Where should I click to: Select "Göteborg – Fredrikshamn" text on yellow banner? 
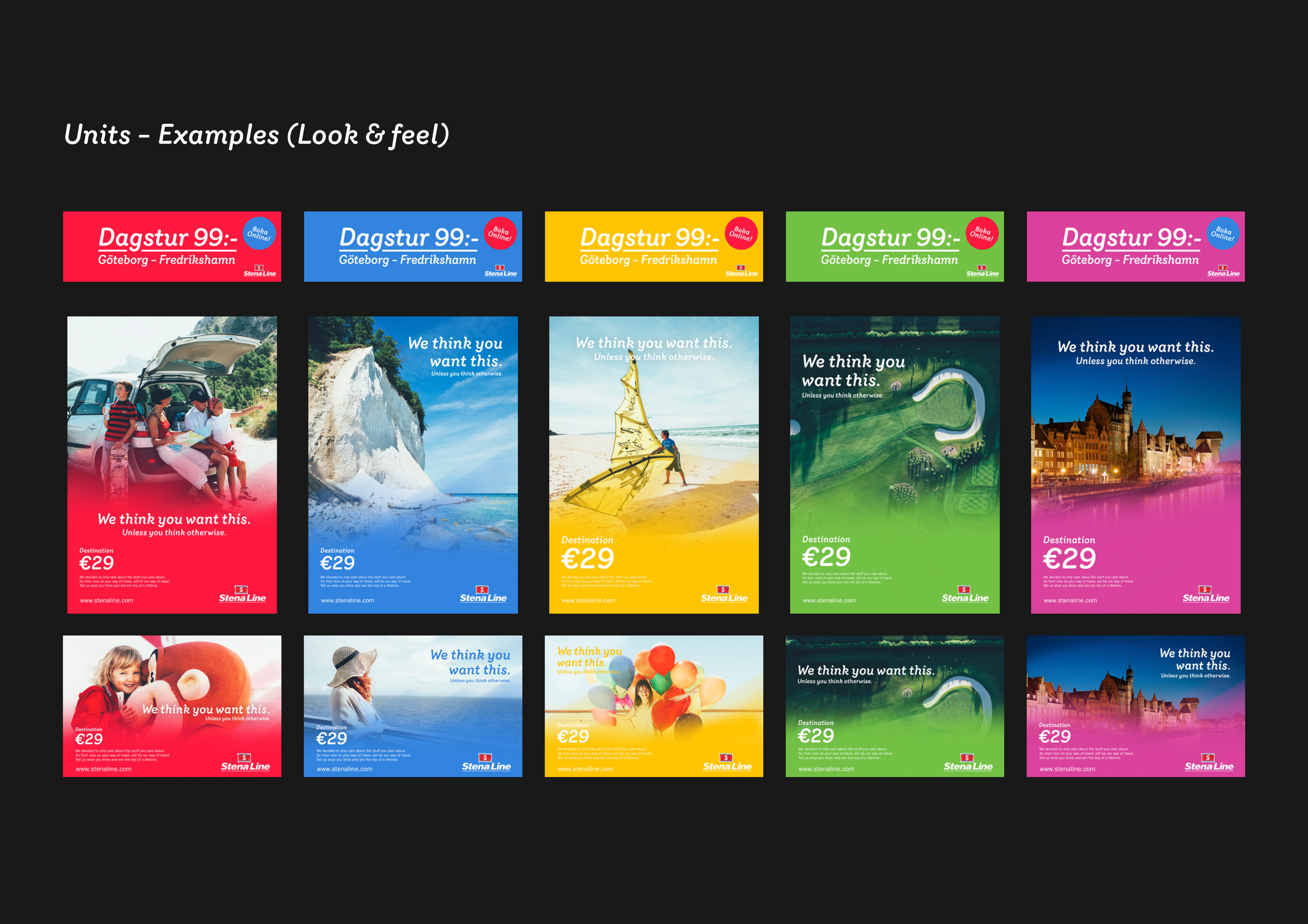click(648, 260)
